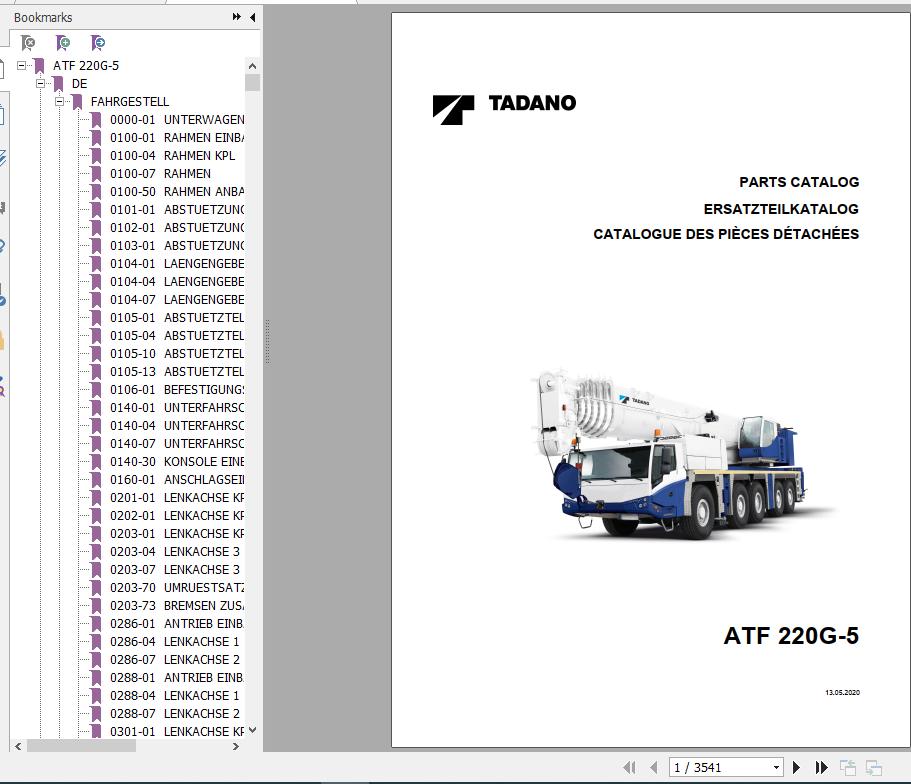Collapse bookmarks panel with left triangle
Screen dimensions: 911x784
click(x=253, y=17)
